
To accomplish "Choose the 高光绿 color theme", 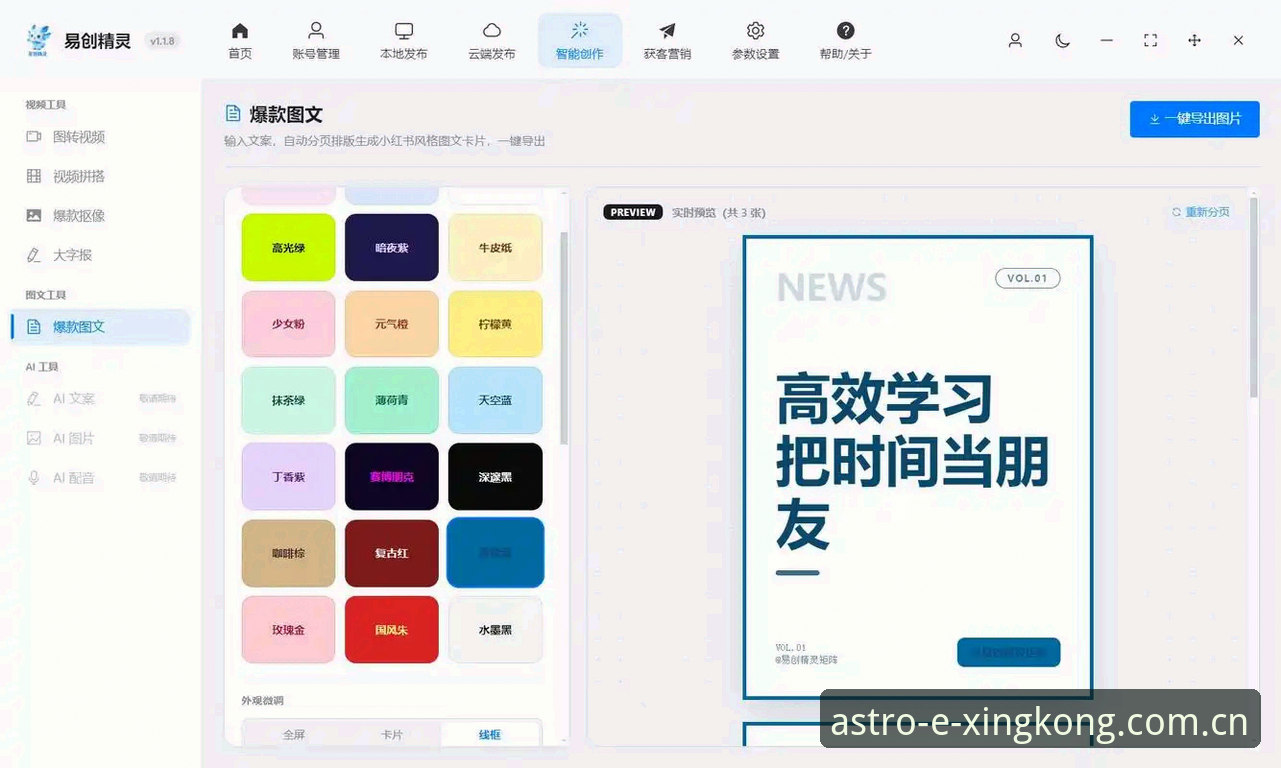I will pyautogui.click(x=288, y=247).
